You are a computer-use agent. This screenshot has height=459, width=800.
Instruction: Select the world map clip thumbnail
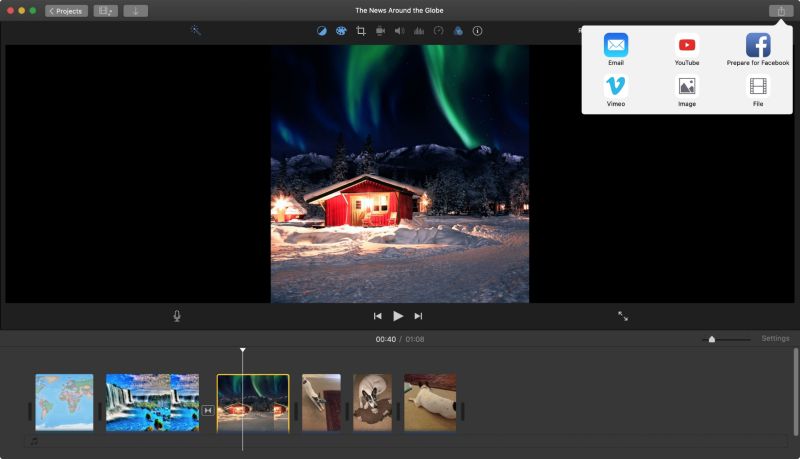(64, 402)
